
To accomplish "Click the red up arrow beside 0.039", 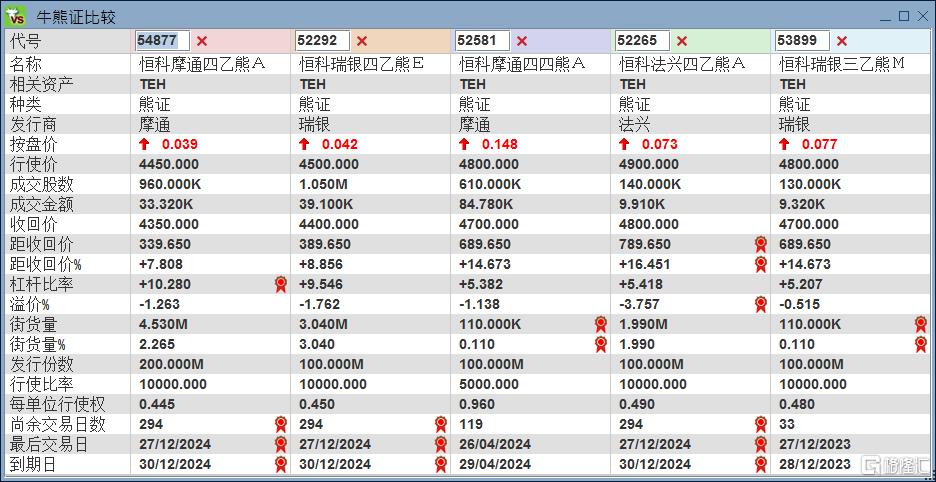I will click(x=144, y=144).
